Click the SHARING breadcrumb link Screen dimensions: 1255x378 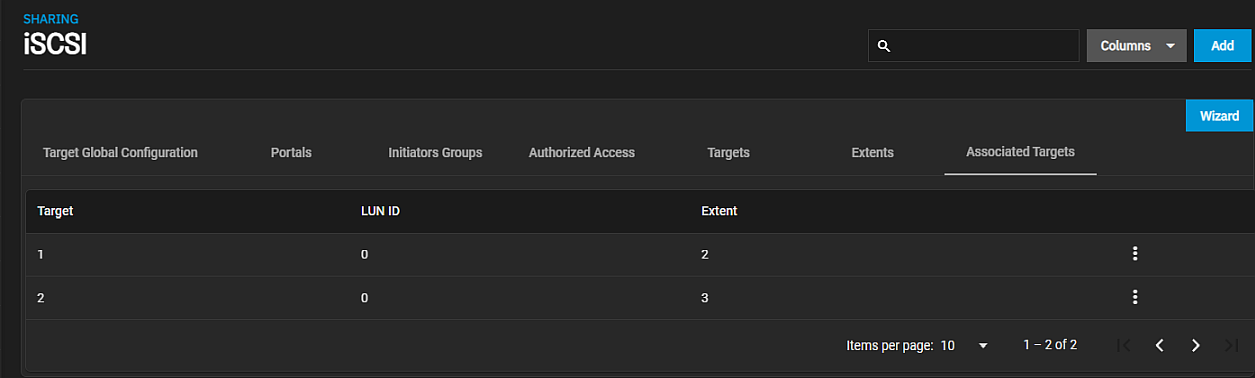point(51,19)
